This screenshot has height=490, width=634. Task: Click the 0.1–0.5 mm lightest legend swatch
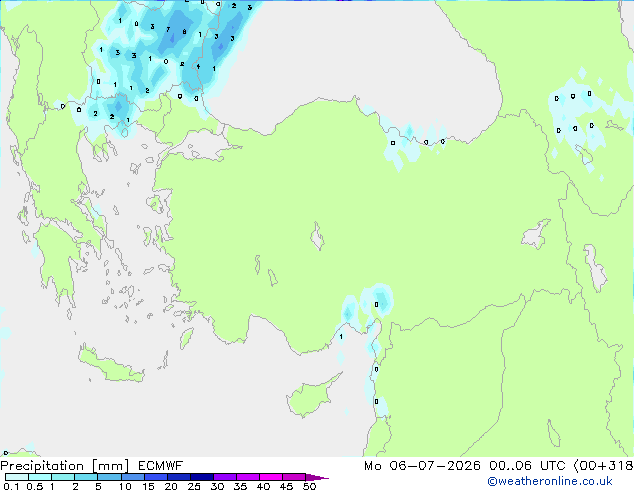coord(17,477)
